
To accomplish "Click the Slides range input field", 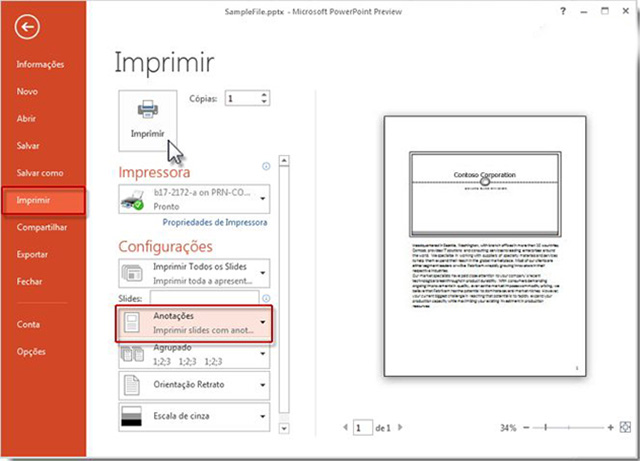I will coord(204,297).
